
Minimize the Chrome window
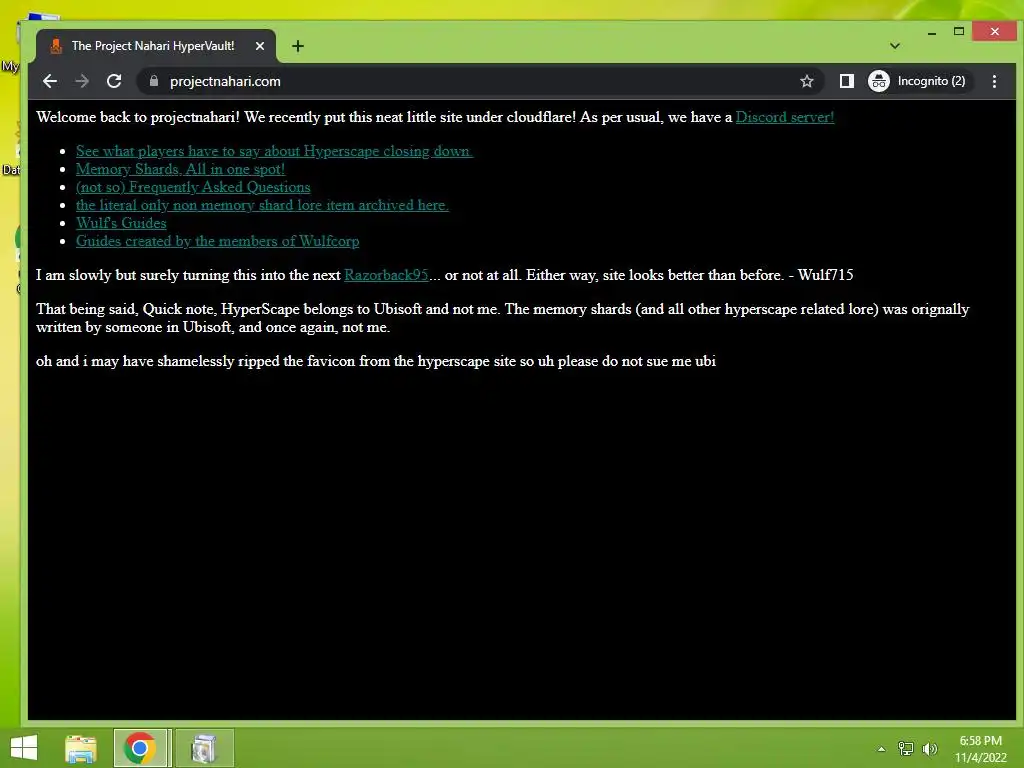pyautogui.click(x=932, y=31)
